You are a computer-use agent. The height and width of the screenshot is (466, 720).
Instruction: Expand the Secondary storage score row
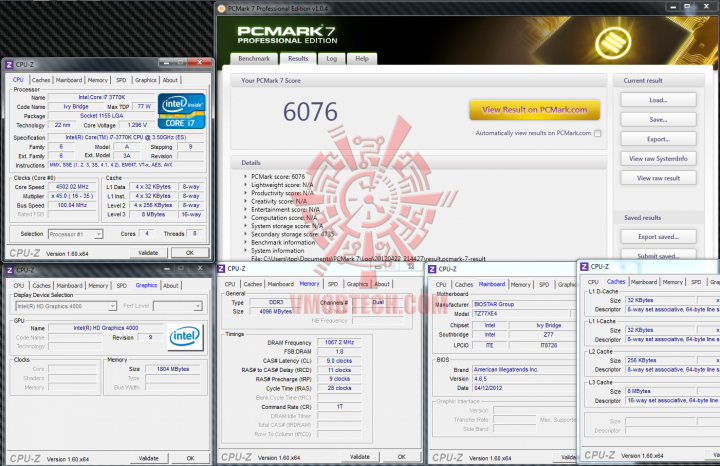246,234
